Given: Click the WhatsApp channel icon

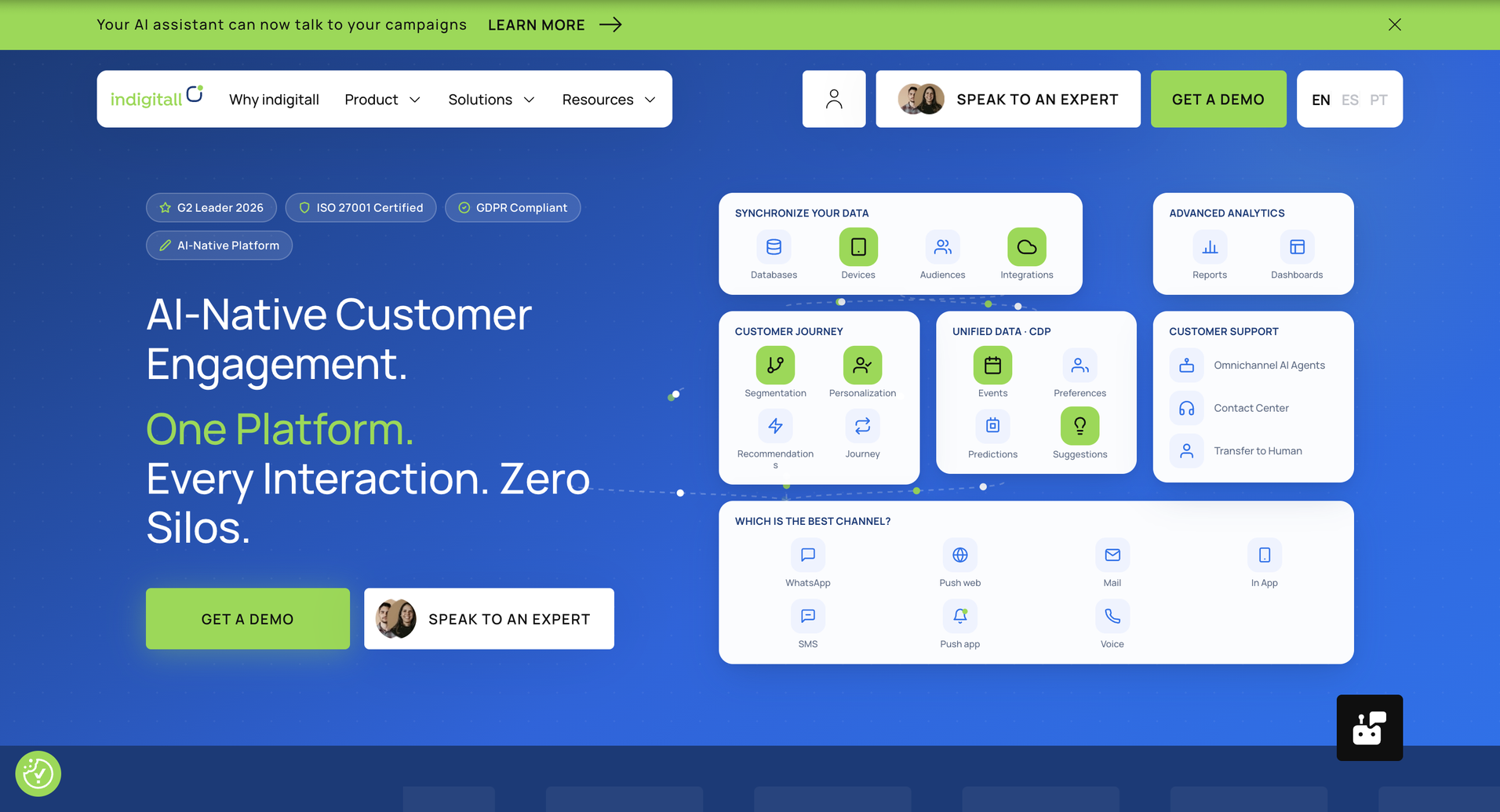Looking at the screenshot, I should [x=807, y=555].
